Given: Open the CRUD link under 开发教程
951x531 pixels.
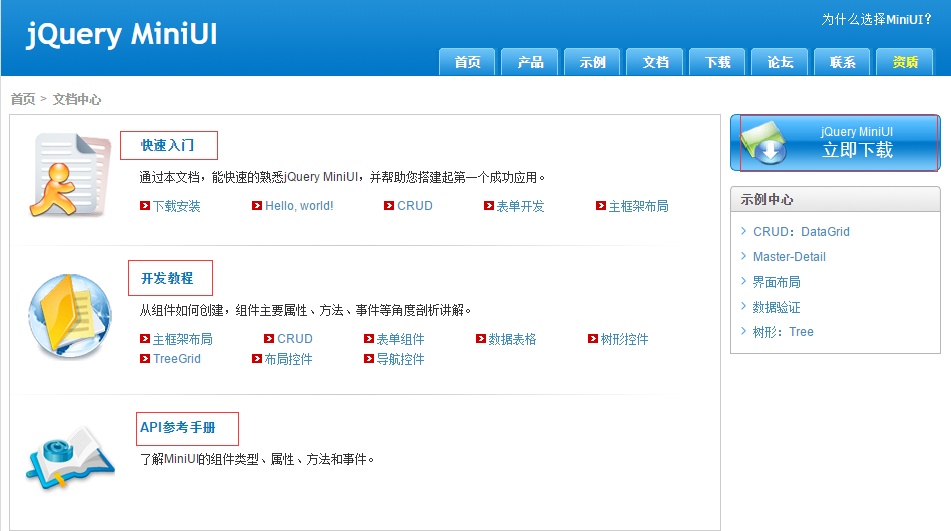Looking at the screenshot, I should 295,339.
